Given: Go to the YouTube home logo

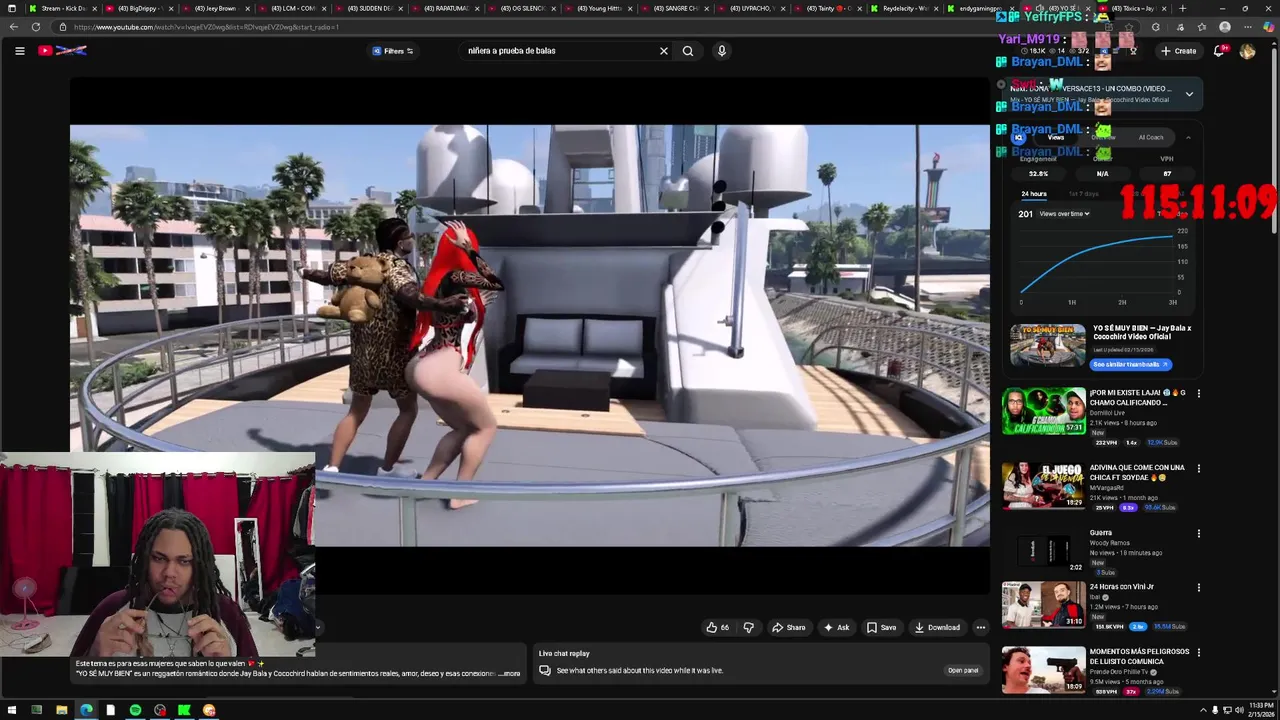Looking at the screenshot, I should click(x=62, y=51).
